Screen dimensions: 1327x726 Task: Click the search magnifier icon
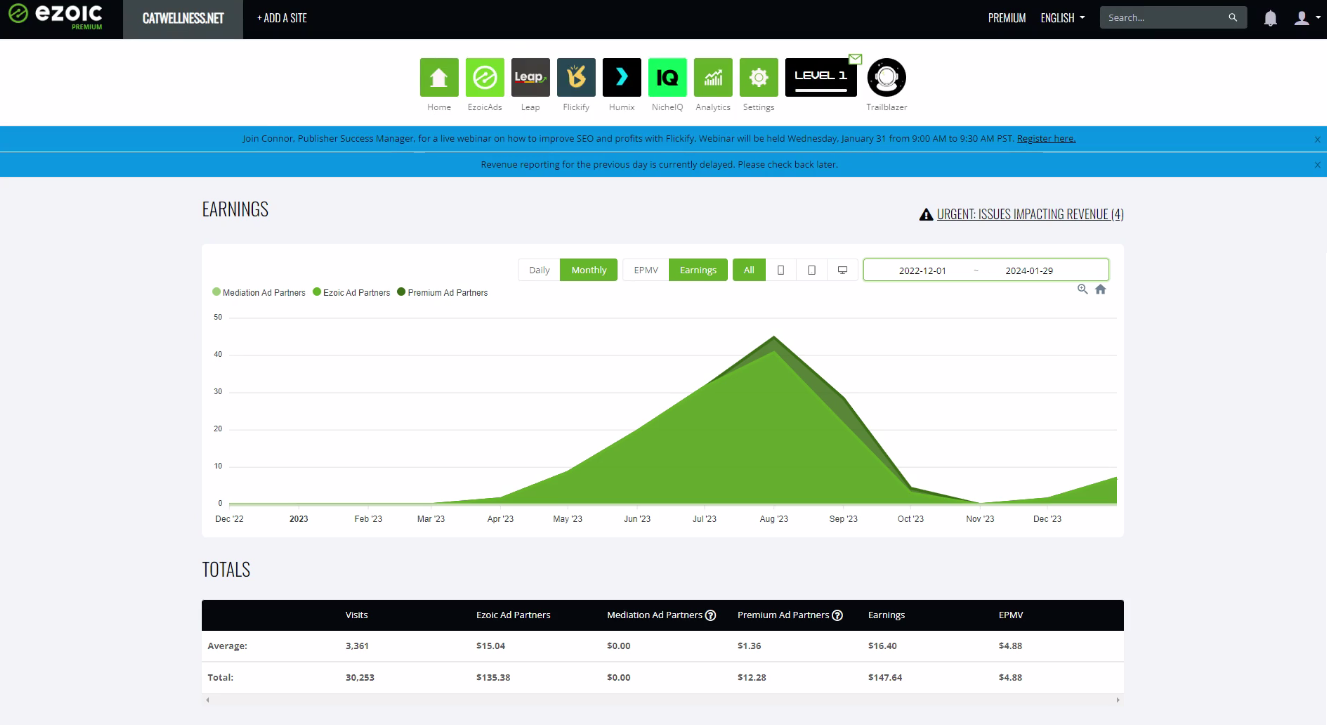[x=1233, y=18]
